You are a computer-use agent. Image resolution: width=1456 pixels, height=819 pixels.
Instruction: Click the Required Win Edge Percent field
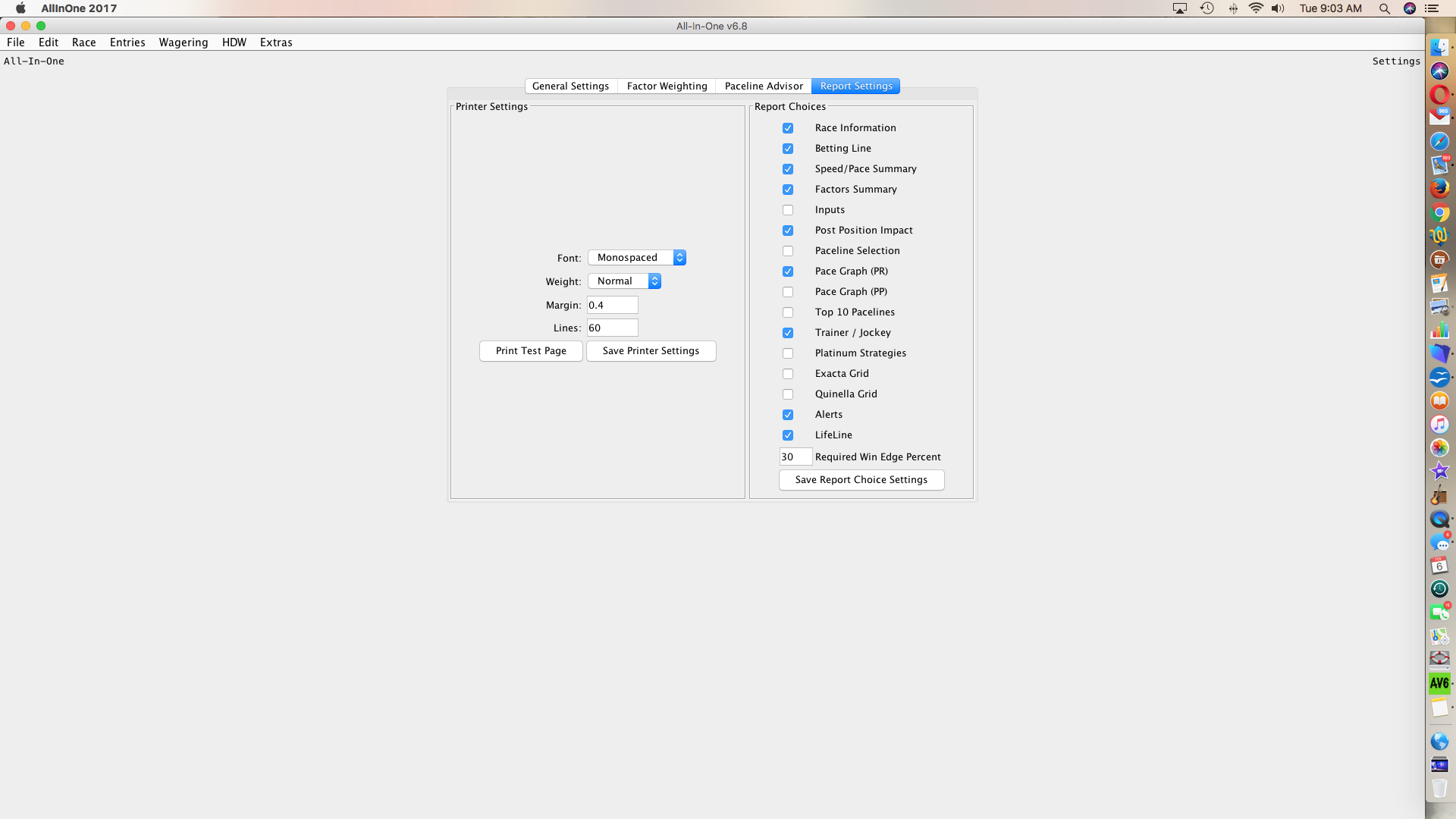[794, 457]
